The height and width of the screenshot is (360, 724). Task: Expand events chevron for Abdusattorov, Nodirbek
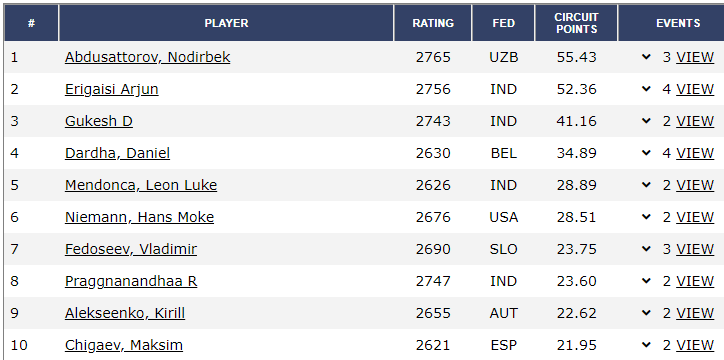pos(646,57)
